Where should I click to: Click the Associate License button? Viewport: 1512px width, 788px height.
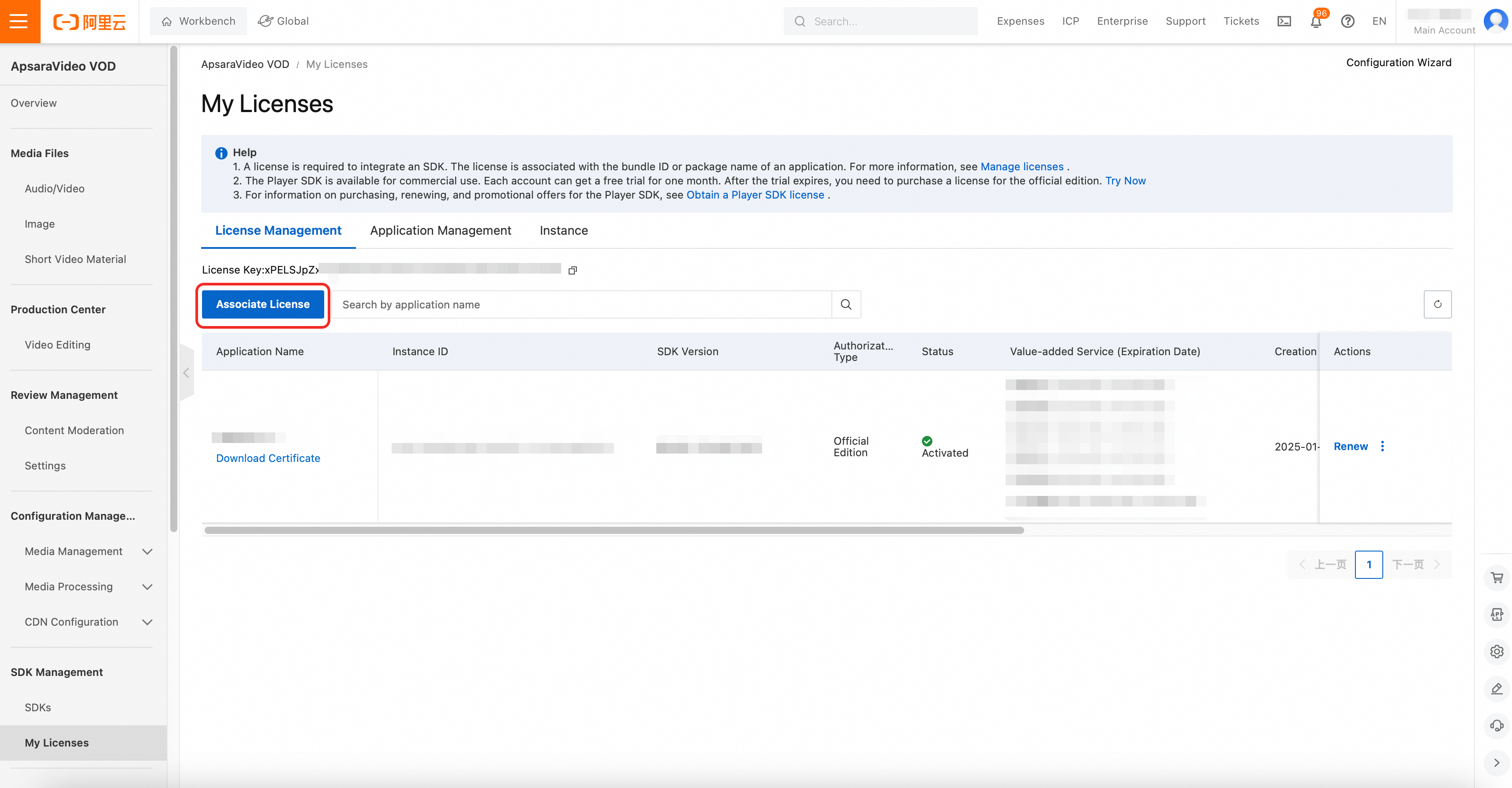coord(262,304)
